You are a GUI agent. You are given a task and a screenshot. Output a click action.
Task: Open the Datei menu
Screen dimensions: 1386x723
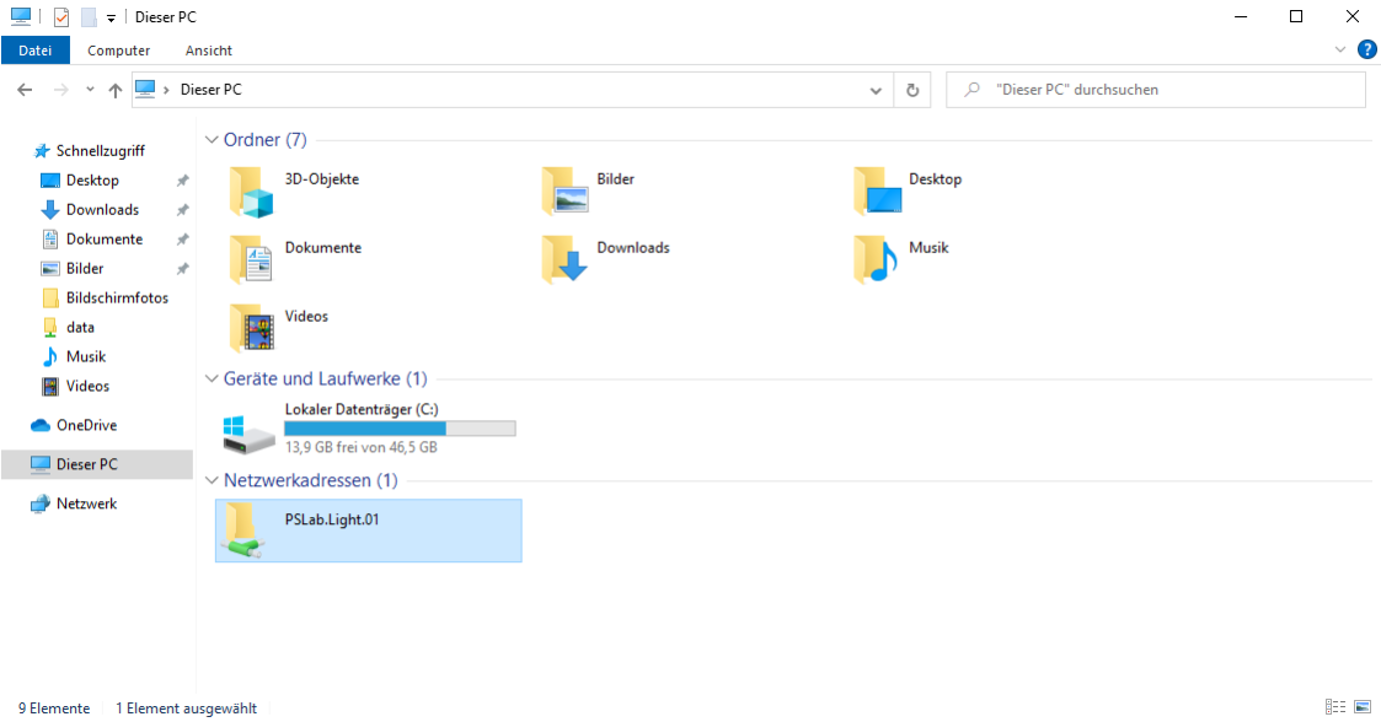point(35,50)
